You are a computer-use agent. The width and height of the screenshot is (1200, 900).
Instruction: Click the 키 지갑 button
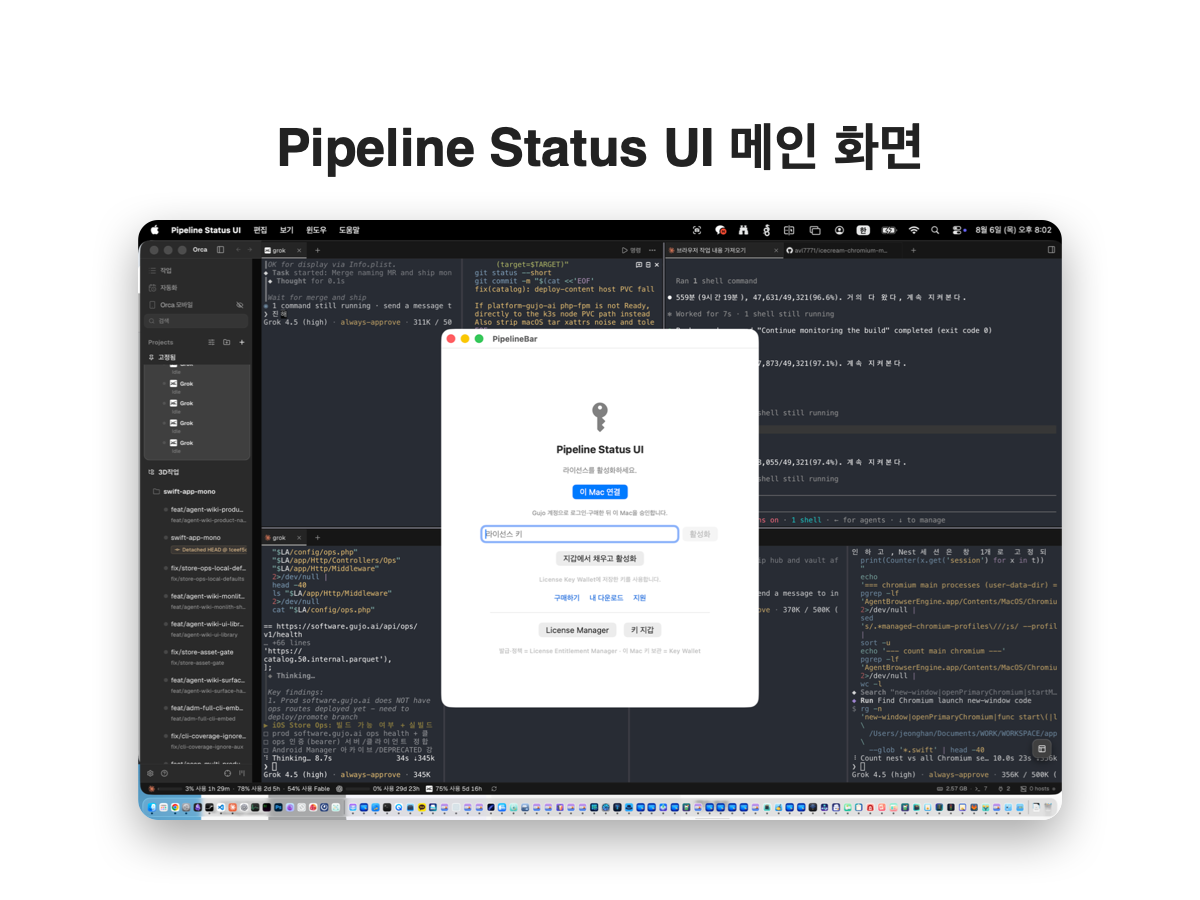[x=642, y=630]
